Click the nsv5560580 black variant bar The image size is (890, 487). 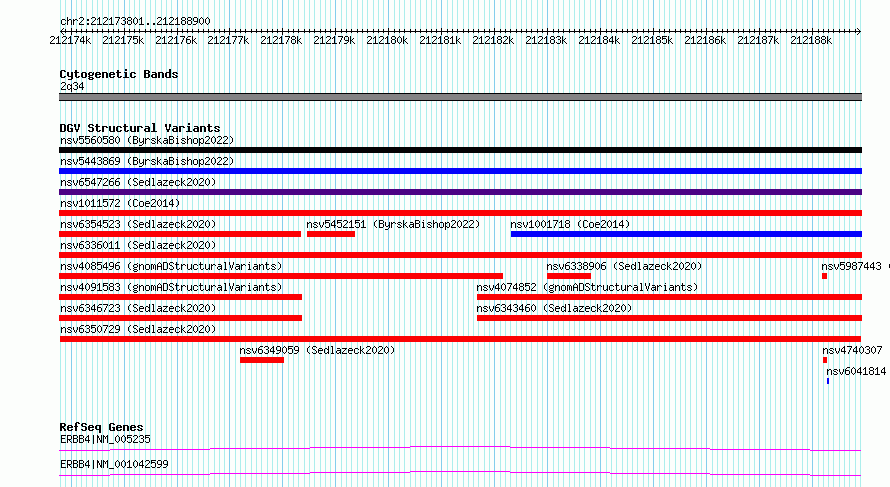[460, 150]
